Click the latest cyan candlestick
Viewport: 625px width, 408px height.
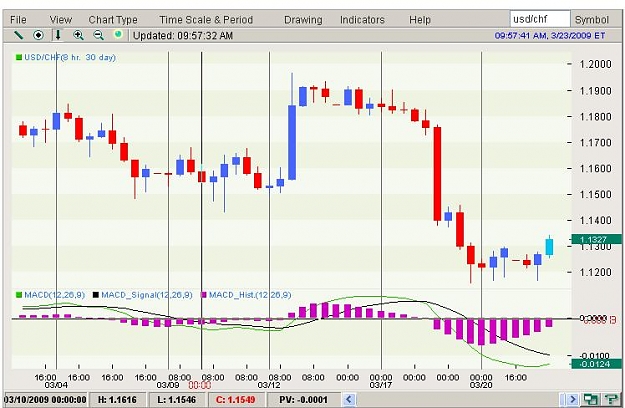pos(550,247)
